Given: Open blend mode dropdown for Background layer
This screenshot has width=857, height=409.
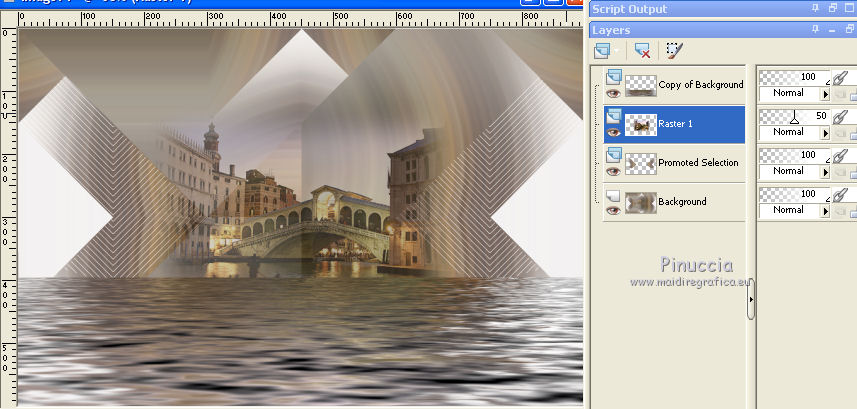Looking at the screenshot, I should coord(825,210).
